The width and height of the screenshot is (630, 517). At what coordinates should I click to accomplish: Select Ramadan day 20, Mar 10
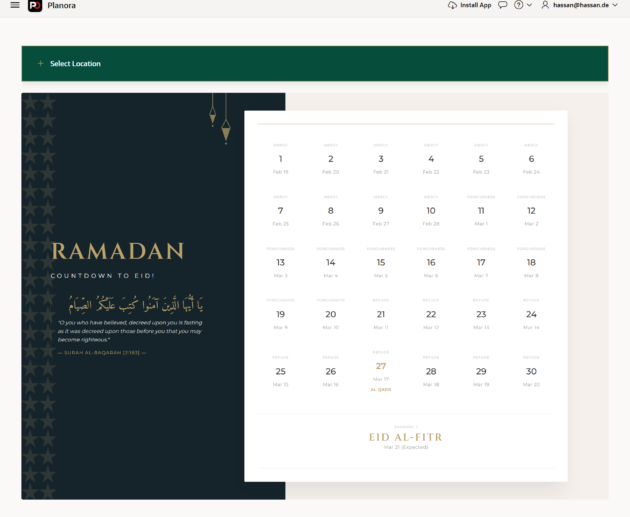(x=331, y=315)
